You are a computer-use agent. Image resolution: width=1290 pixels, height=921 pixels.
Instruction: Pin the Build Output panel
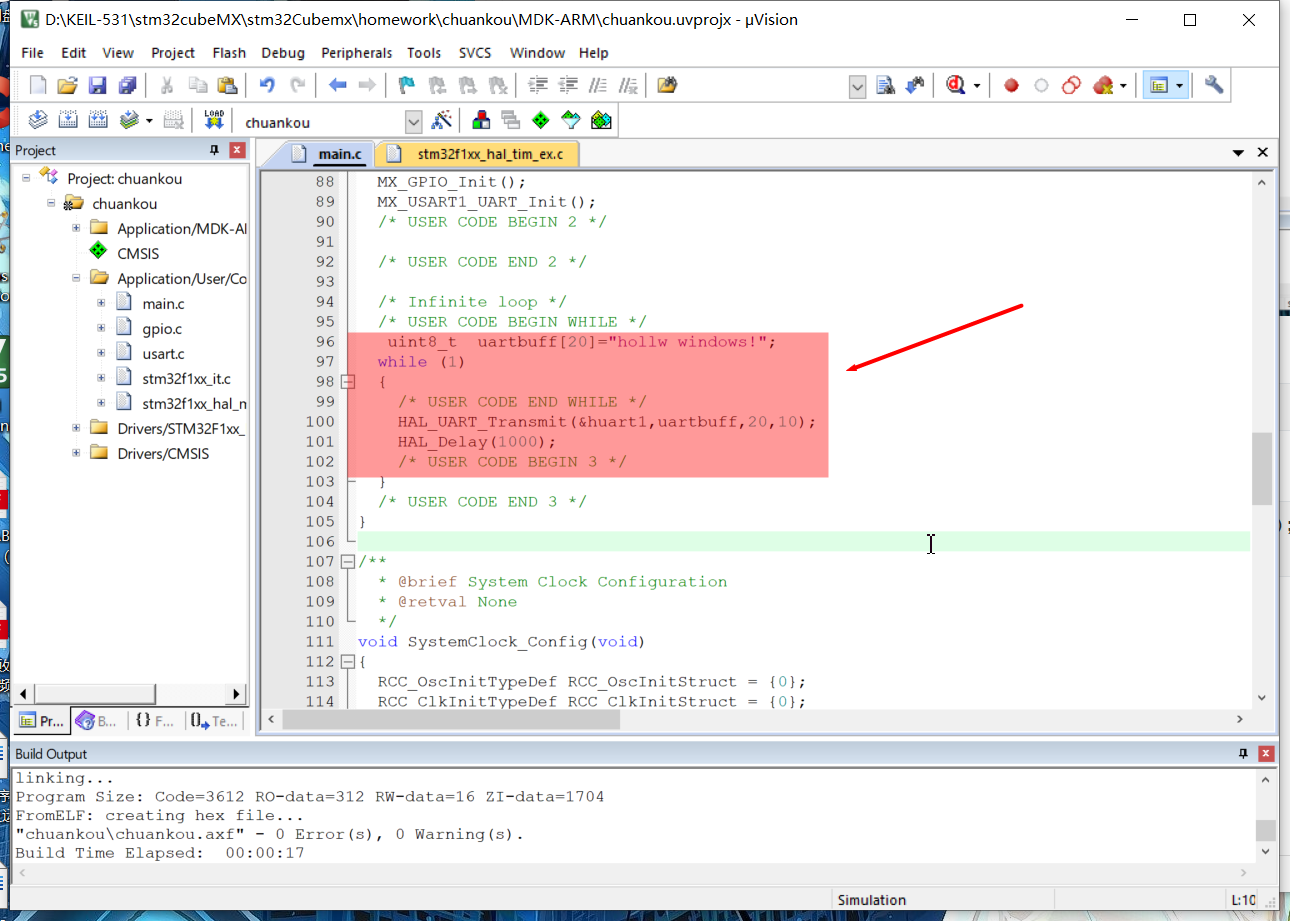1243,753
